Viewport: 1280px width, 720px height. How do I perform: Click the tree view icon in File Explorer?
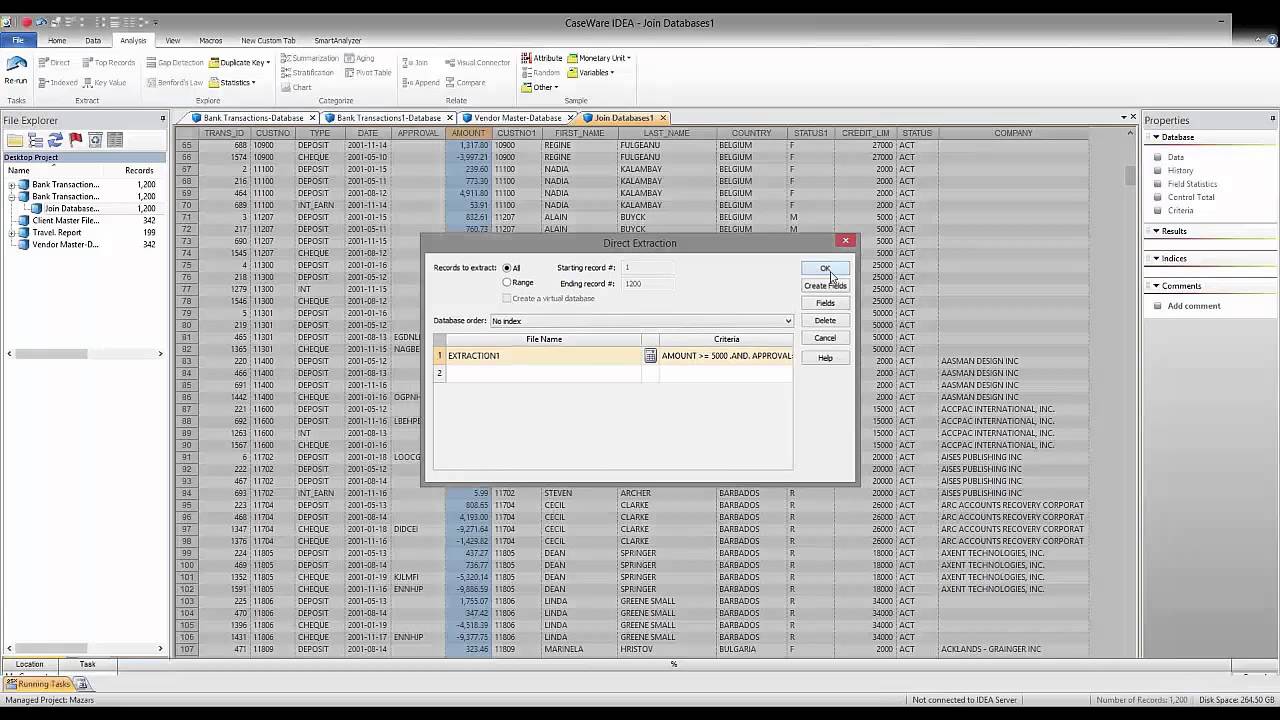click(x=35, y=140)
